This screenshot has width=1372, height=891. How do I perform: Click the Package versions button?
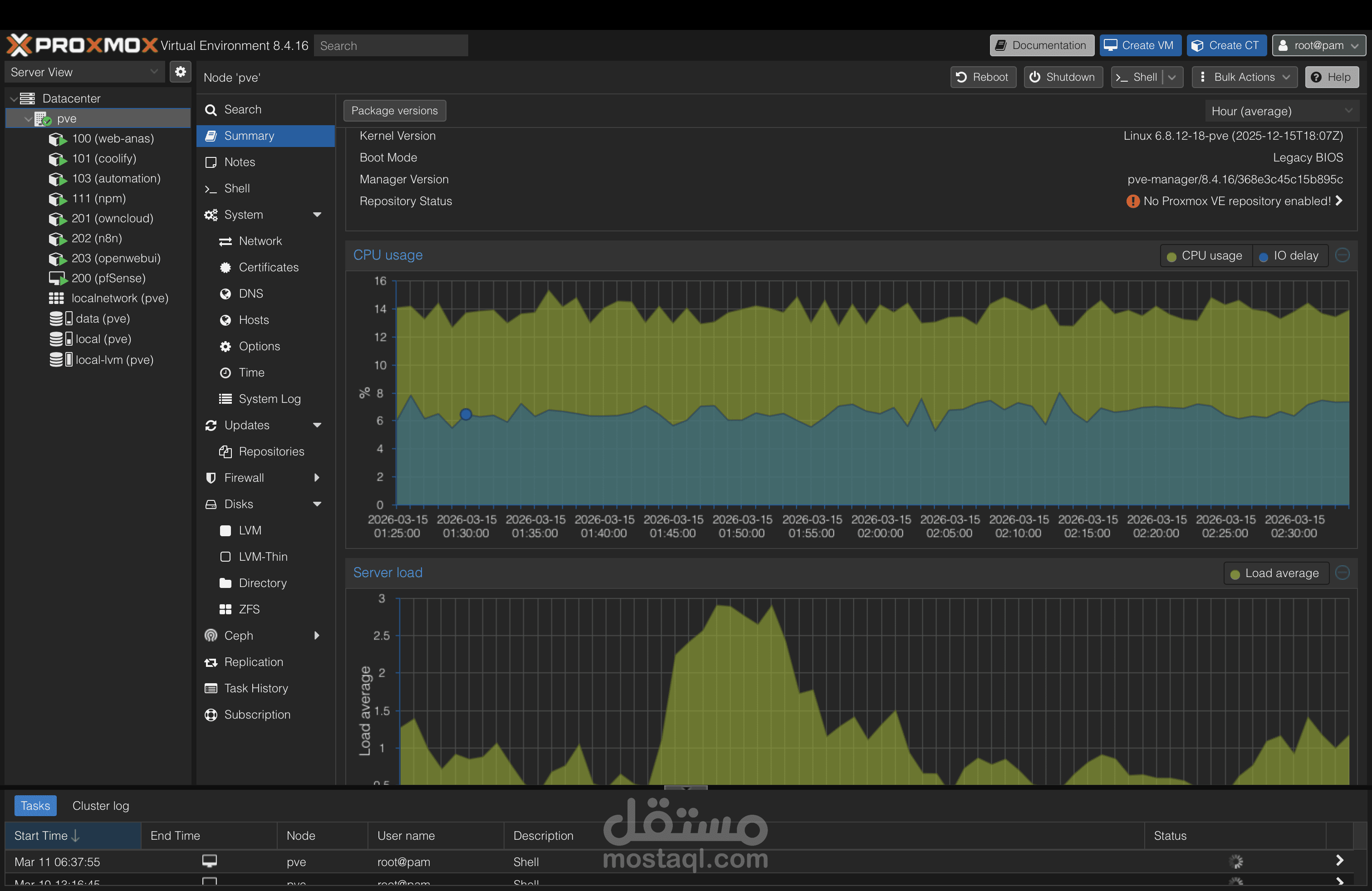pos(394,111)
